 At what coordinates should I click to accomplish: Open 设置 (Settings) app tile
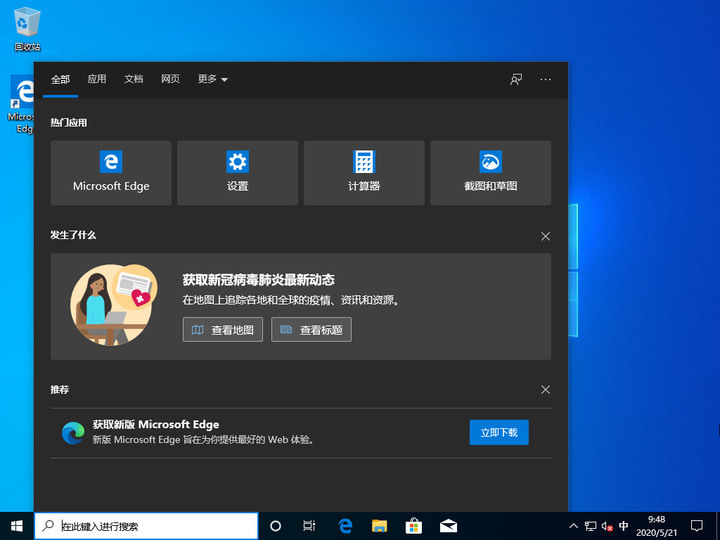point(237,172)
